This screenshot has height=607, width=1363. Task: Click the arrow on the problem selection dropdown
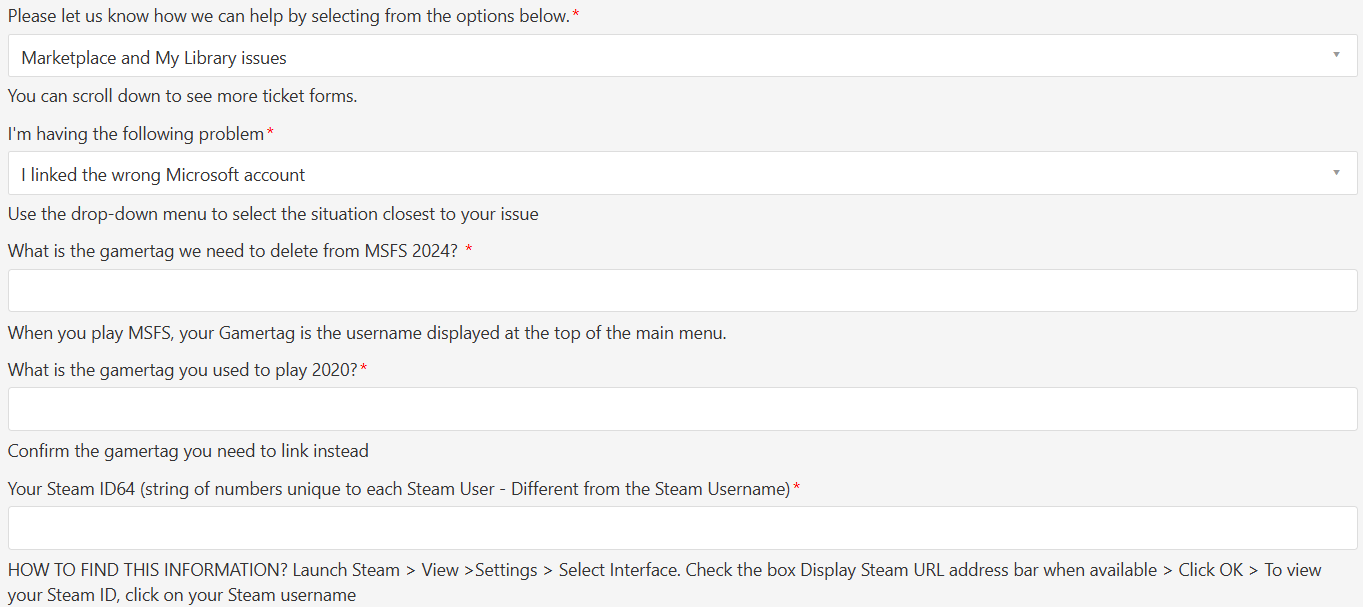pos(1336,173)
